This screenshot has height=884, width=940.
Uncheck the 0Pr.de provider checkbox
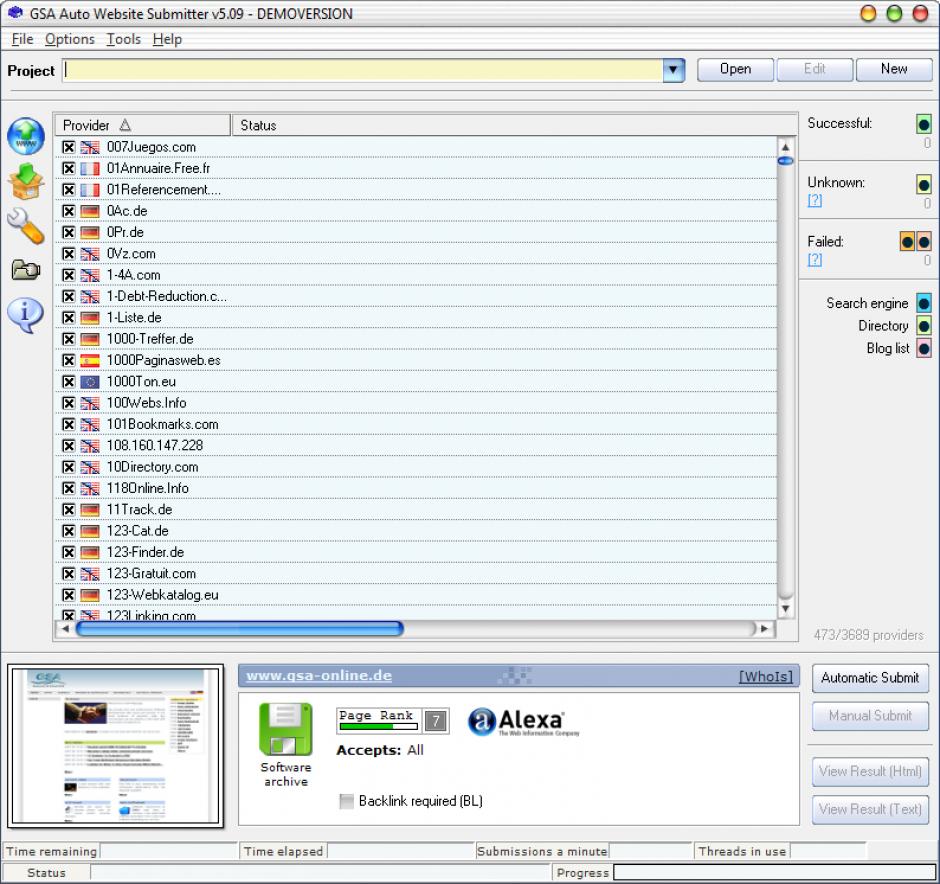(x=69, y=233)
